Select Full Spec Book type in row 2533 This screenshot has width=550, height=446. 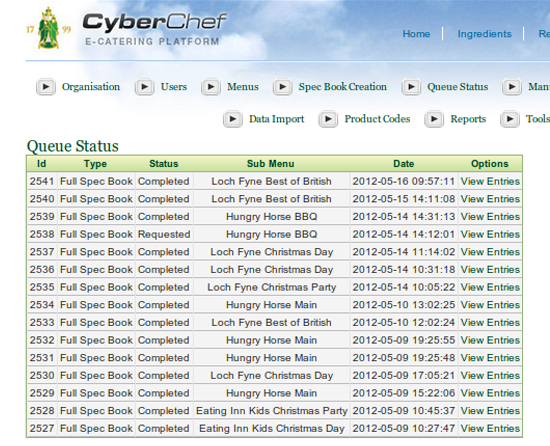[x=96, y=322]
